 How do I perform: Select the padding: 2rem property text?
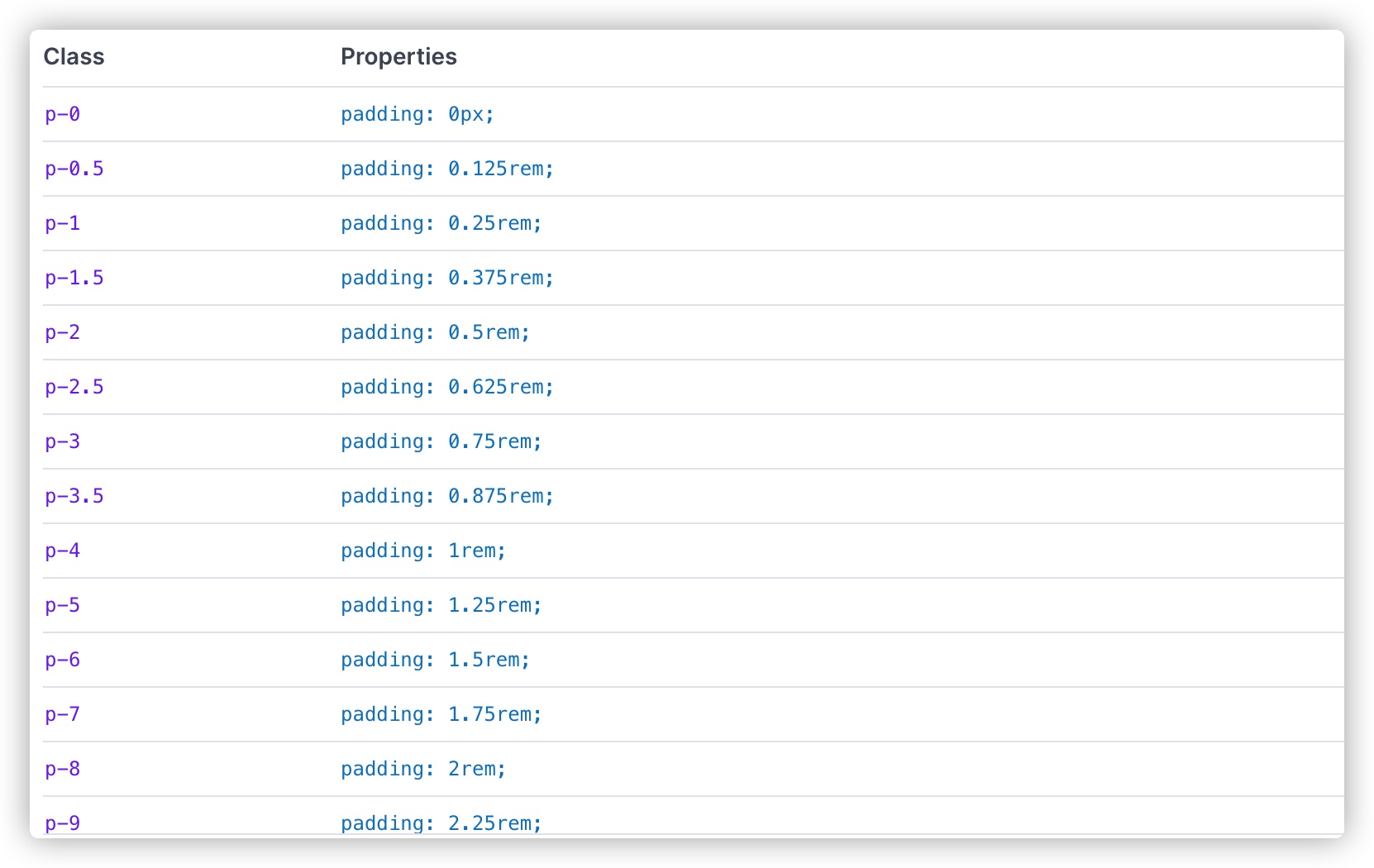point(423,769)
